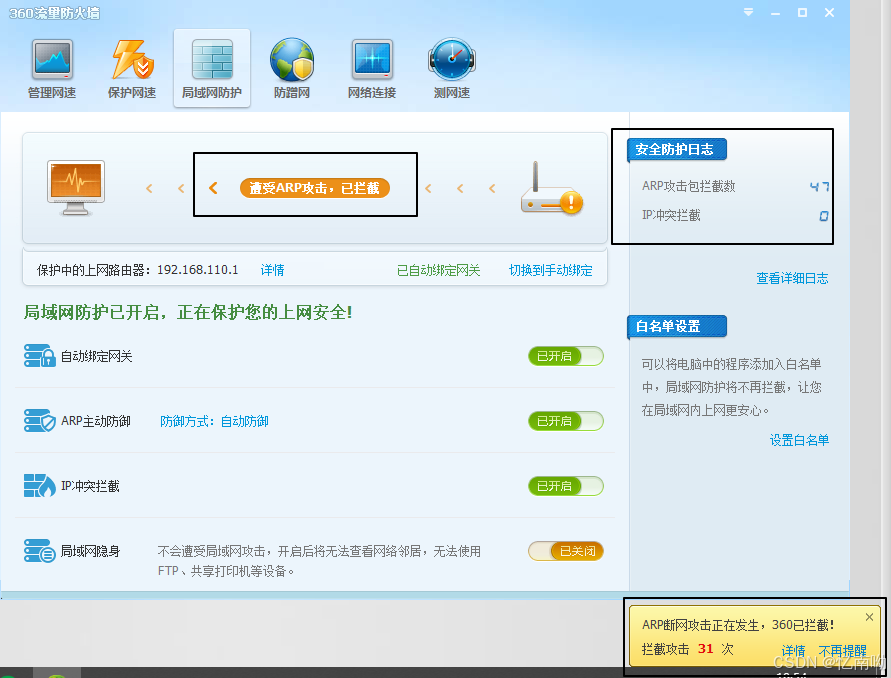This screenshot has width=891, height=678.
Task: Click the ARP主动防御 label
Action: [x=95, y=421]
